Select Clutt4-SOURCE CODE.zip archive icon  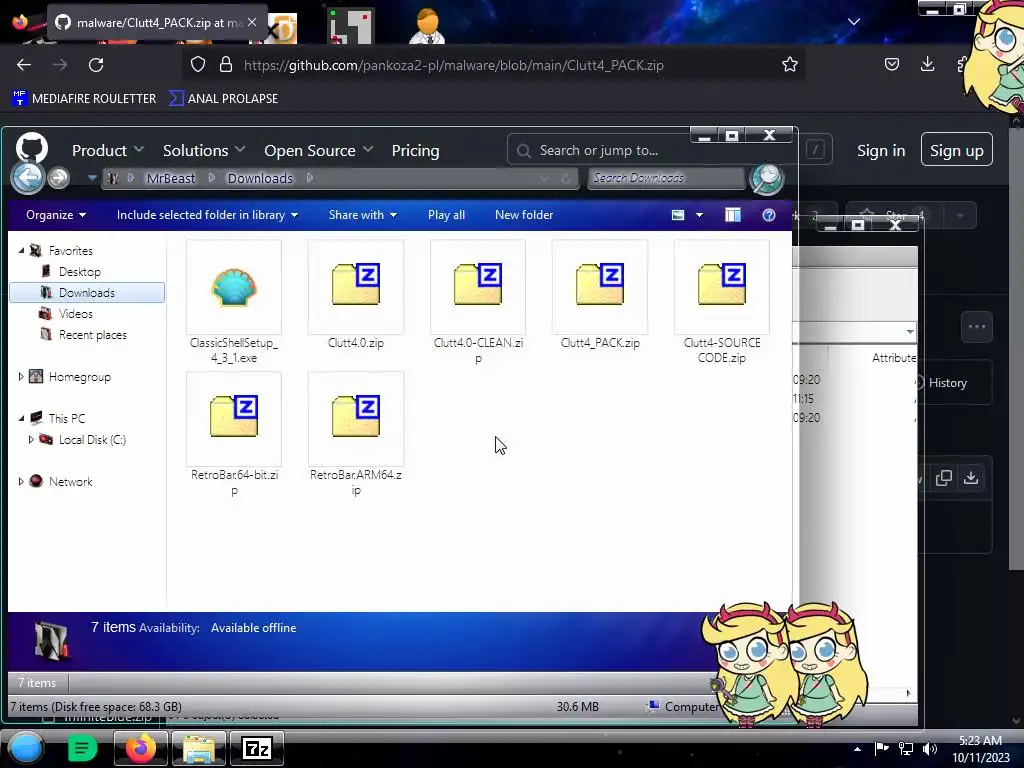pos(722,284)
